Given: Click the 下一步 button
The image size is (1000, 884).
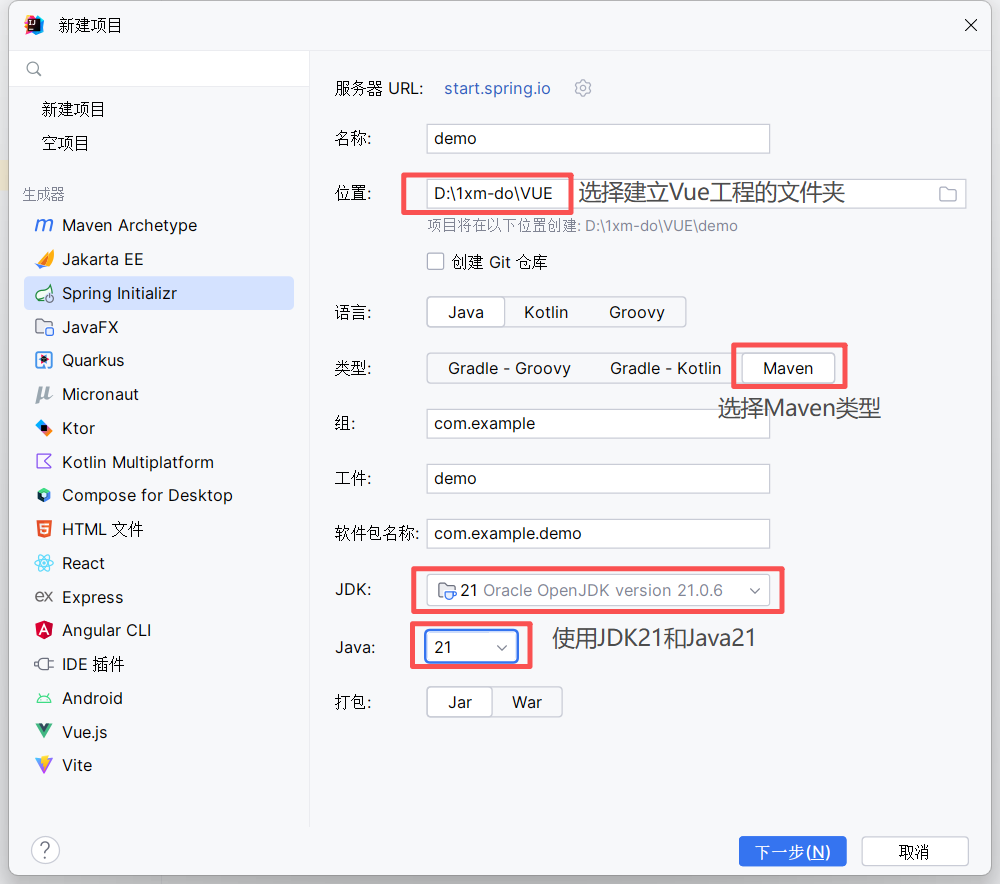Looking at the screenshot, I should [792, 851].
